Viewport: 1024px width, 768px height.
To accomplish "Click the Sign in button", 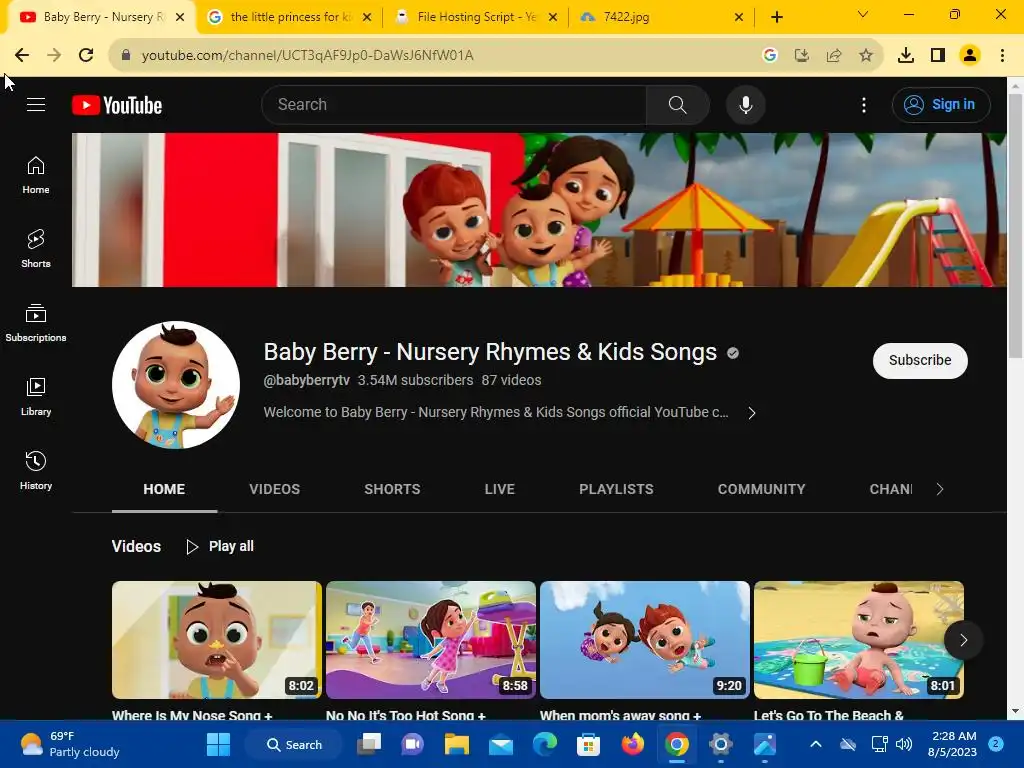I will 941,104.
